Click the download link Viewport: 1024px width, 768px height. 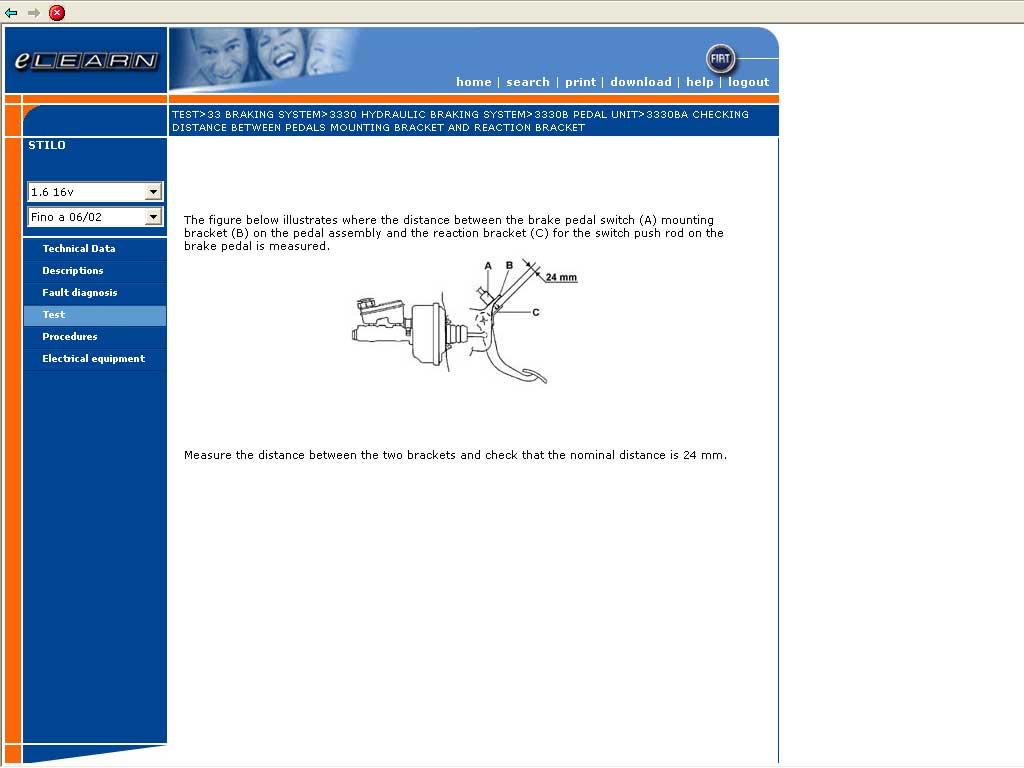click(x=641, y=82)
